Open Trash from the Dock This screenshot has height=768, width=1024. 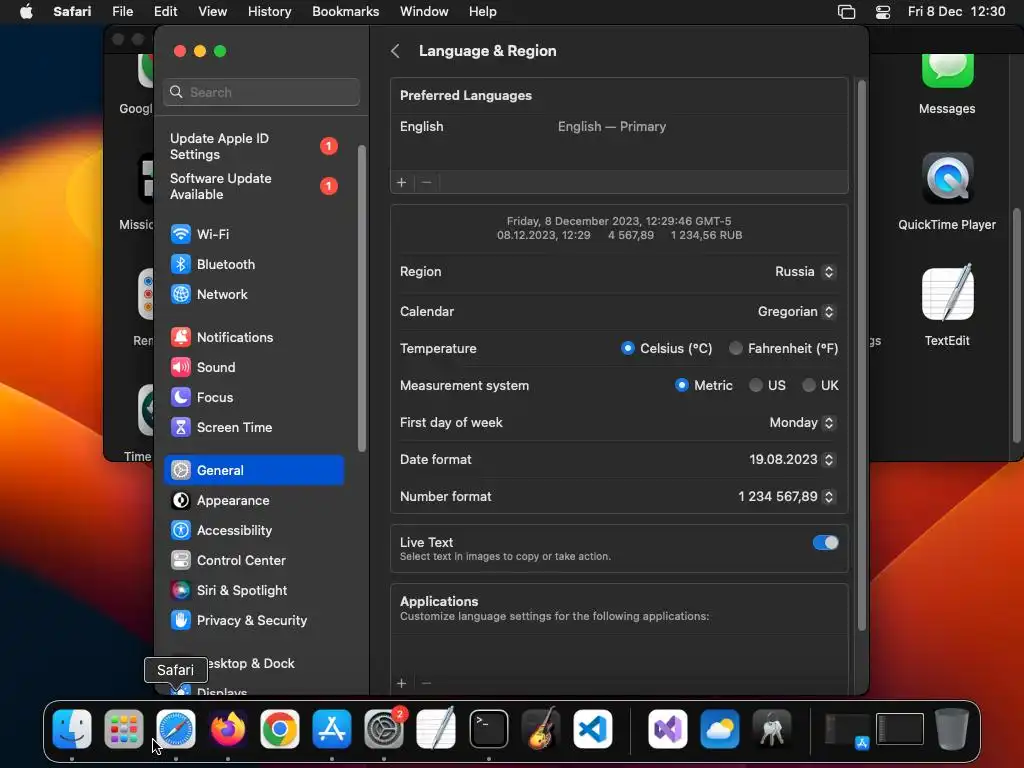click(x=952, y=728)
